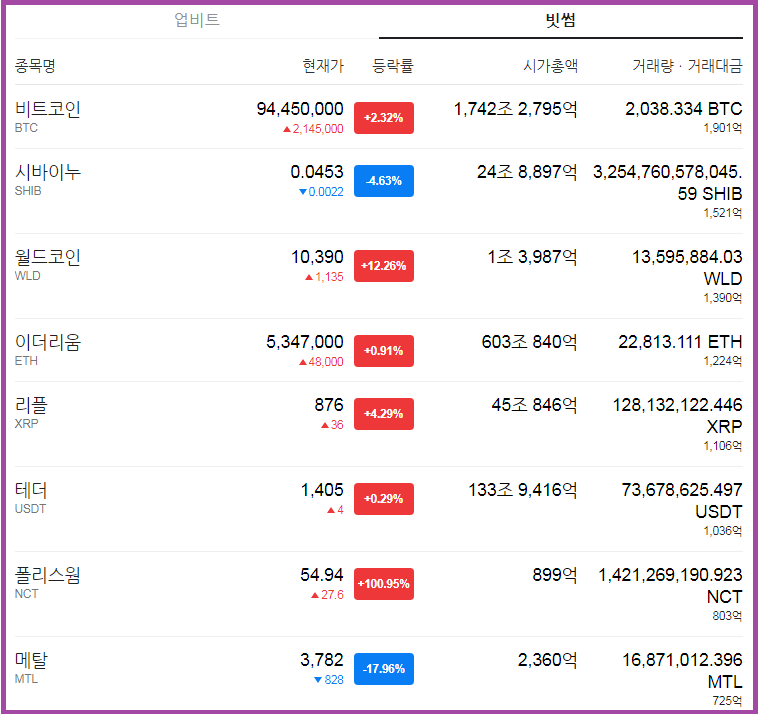Click the SHIB trade value 1,521억
The height and width of the screenshot is (714, 758).
pyautogui.click(x=723, y=213)
